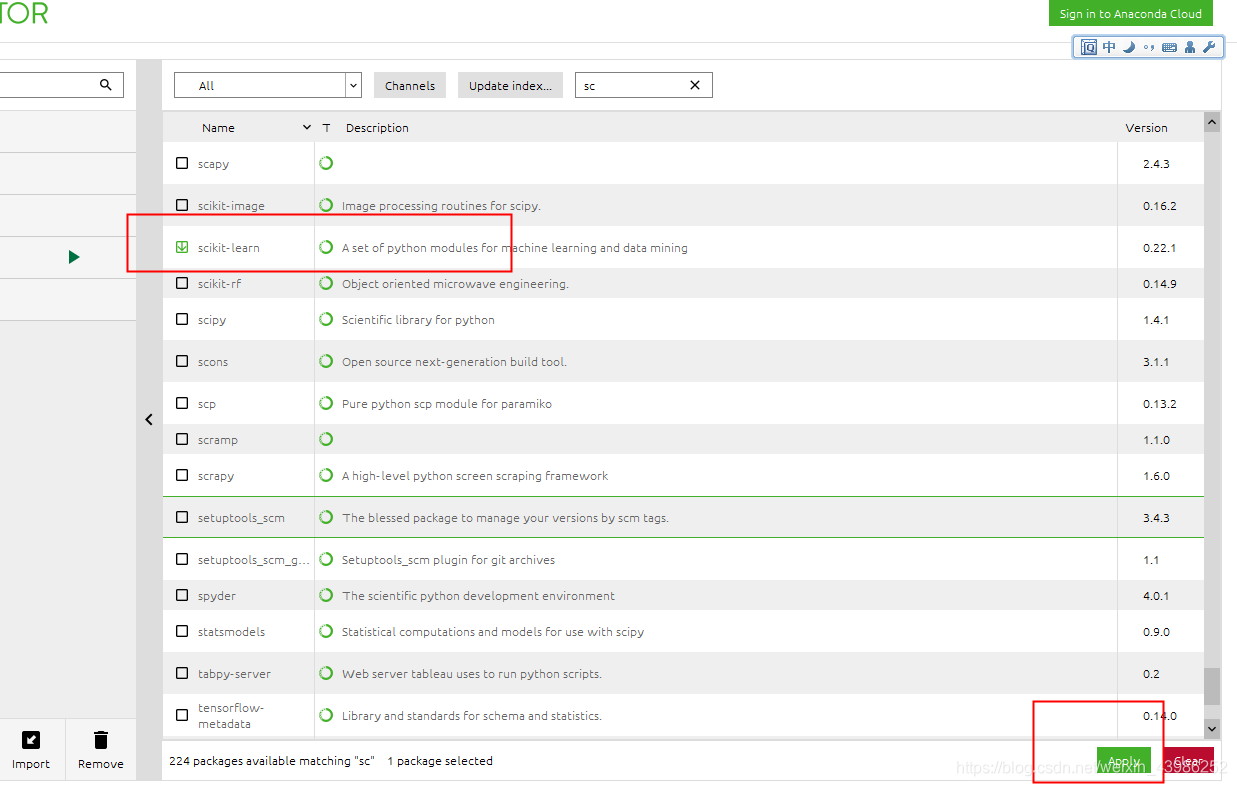Click the "1 package selected" status text
1237x786 pixels.
440,761
